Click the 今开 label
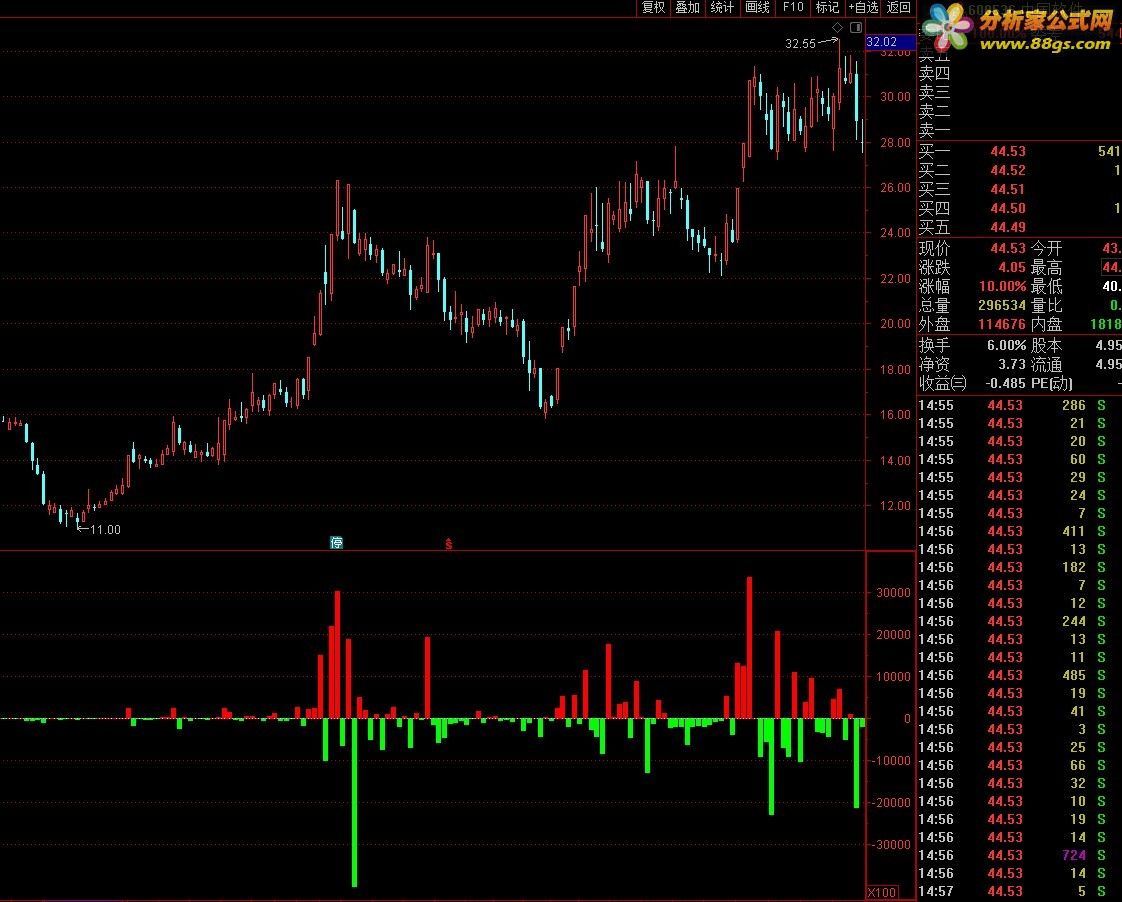The width and height of the screenshot is (1122, 902). pyautogui.click(x=1046, y=248)
